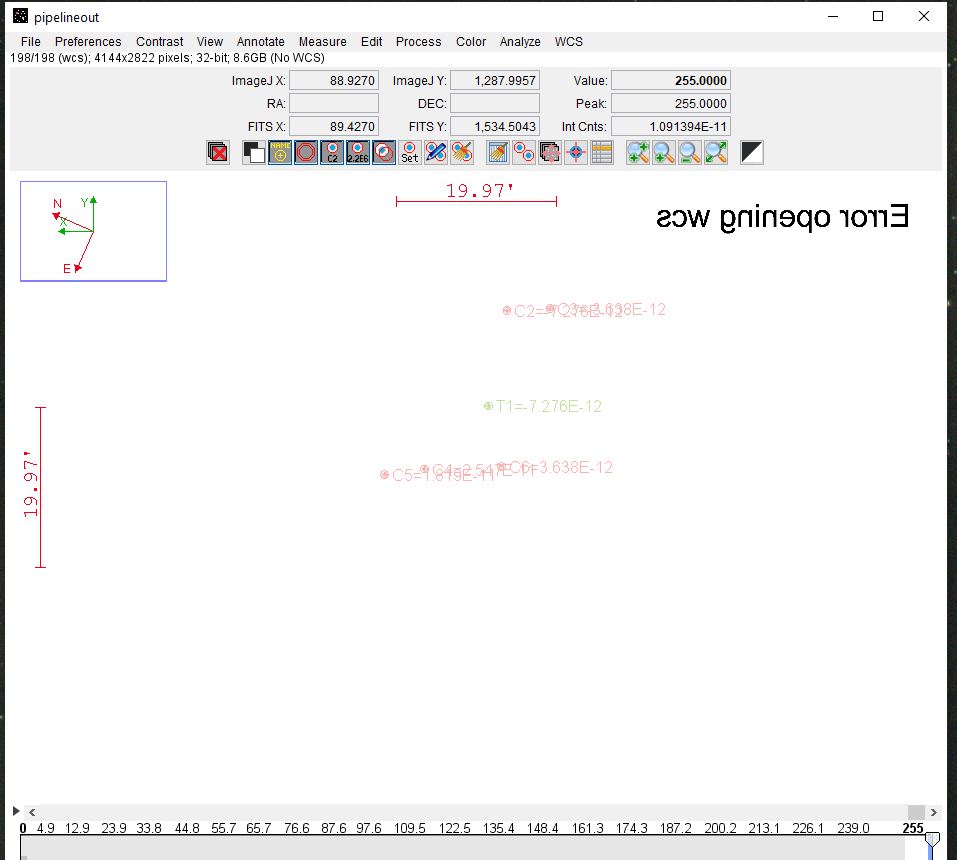The image size is (957, 860).
Task: Click the black-and-white squares negative display icon
Action: (x=254, y=153)
